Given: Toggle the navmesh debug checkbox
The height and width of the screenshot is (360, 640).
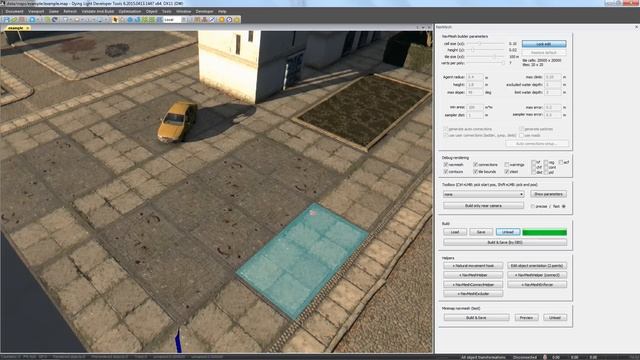Looking at the screenshot, I should click(x=446, y=164).
